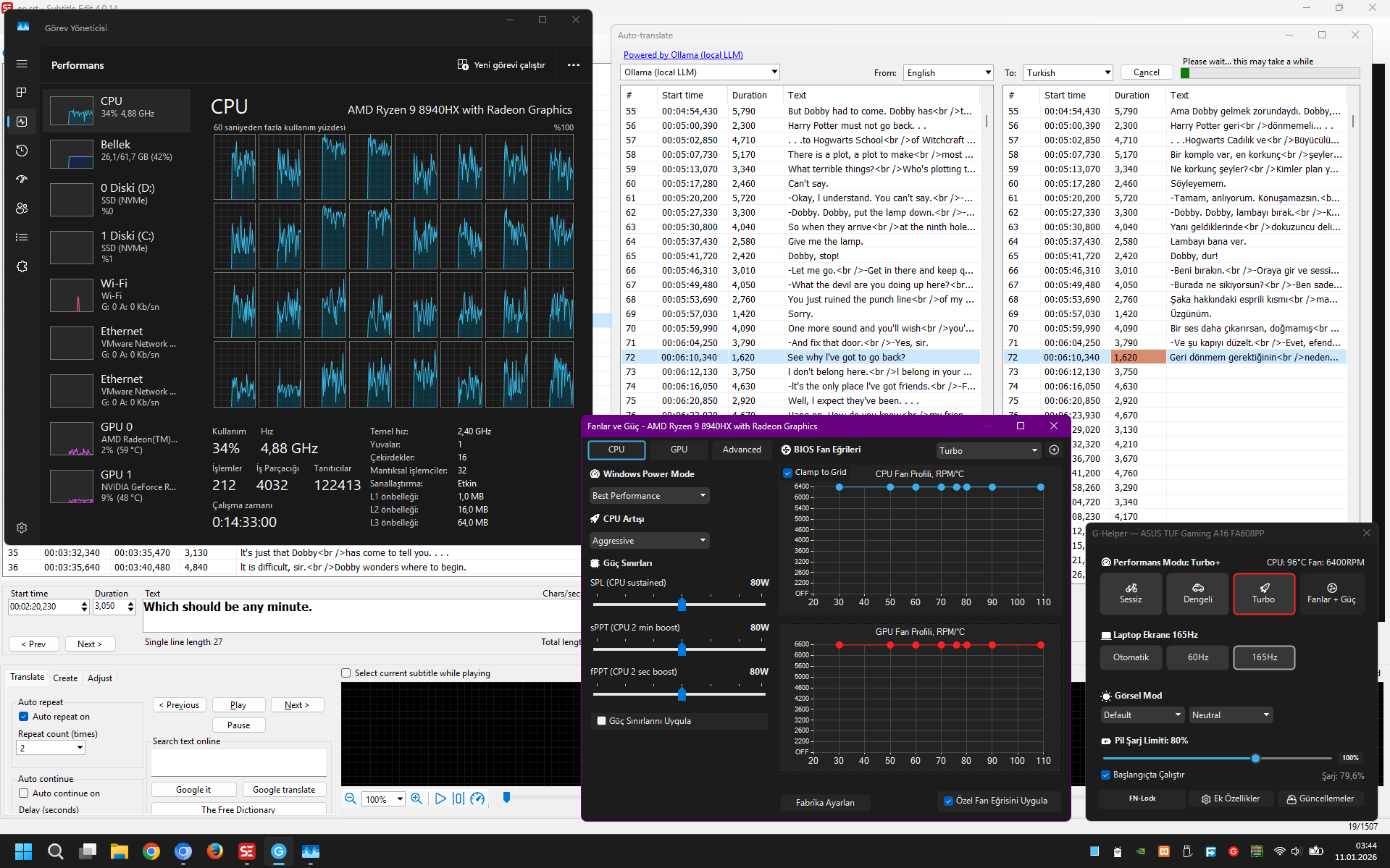Open the Adjust tab in Subtitle Edit

coord(100,678)
